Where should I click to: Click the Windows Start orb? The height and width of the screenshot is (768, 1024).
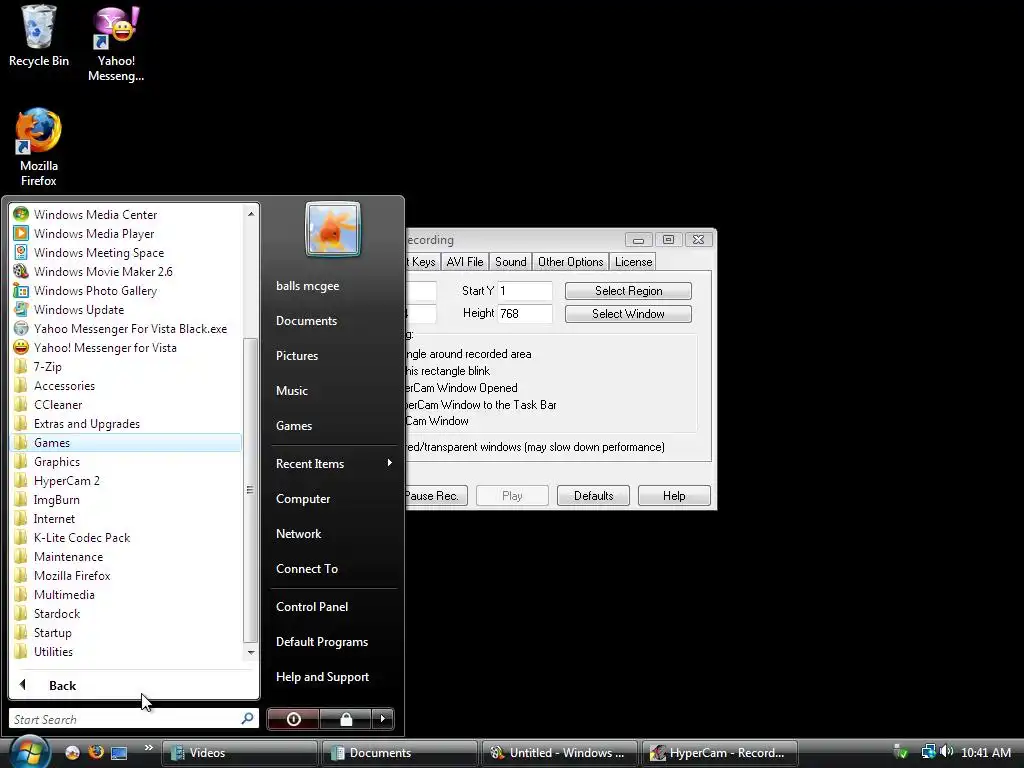[x=29, y=752]
